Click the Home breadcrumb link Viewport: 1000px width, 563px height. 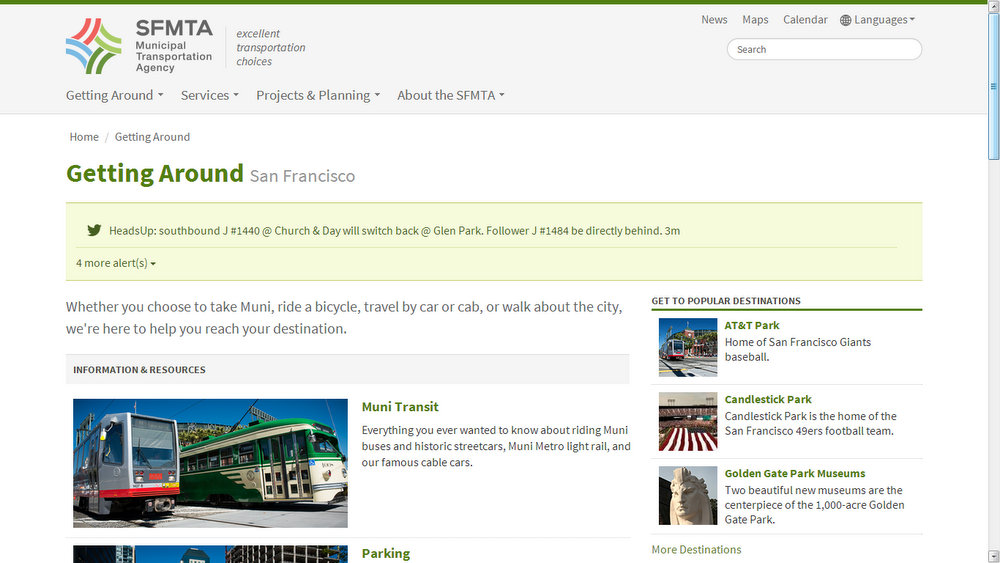click(84, 137)
